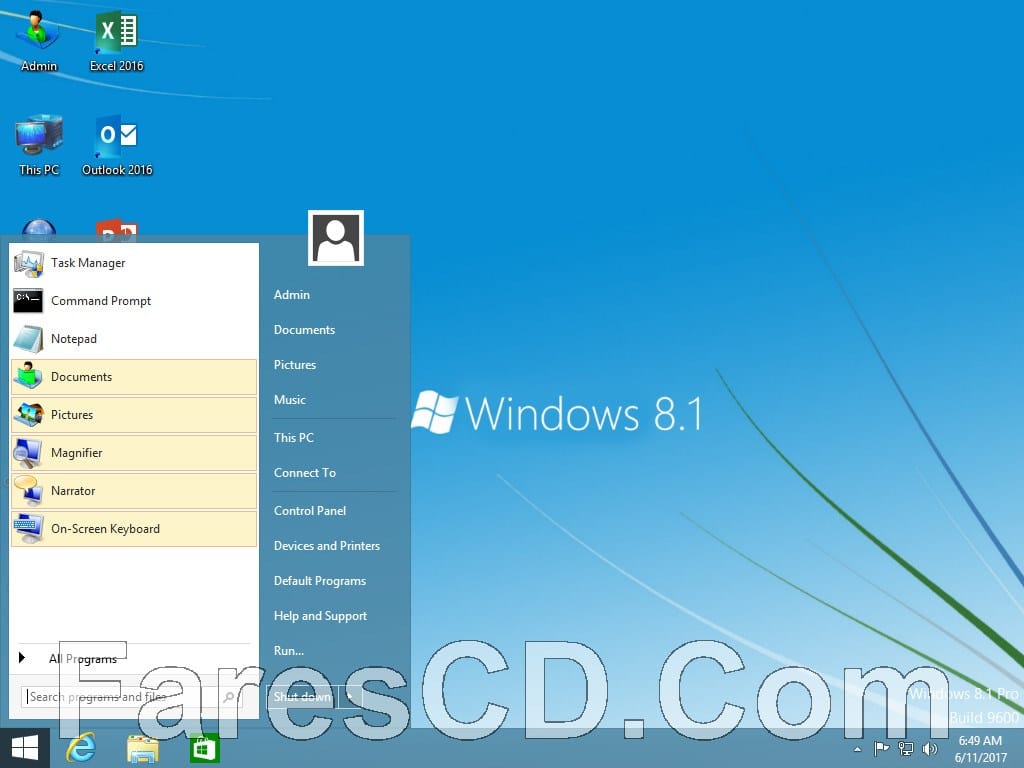Open Command Prompt from the Start menu
Viewport: 1024px width, 768px height.
click(x=134, y=301)
